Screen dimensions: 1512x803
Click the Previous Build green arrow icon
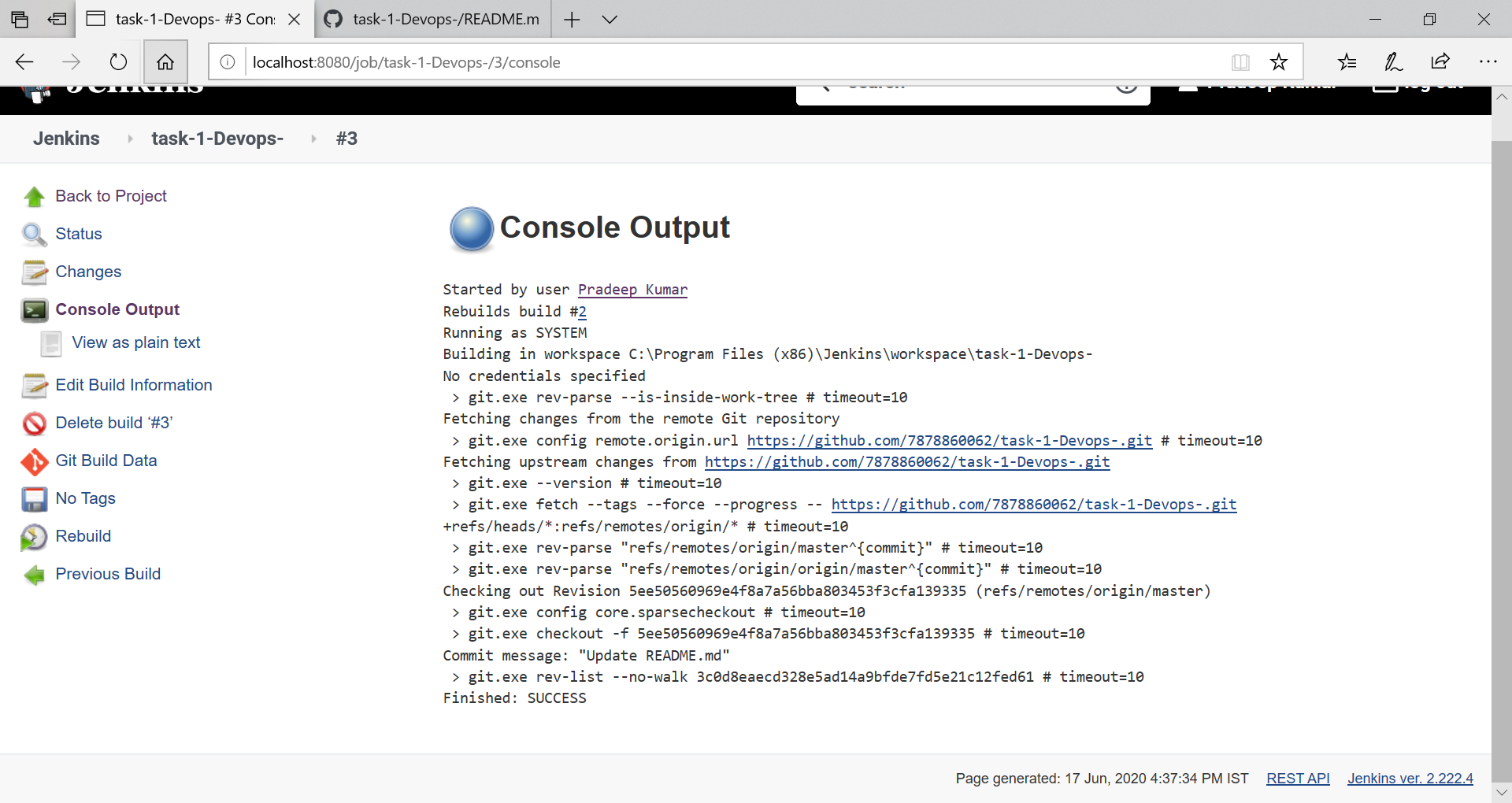[x=35, y=575]
